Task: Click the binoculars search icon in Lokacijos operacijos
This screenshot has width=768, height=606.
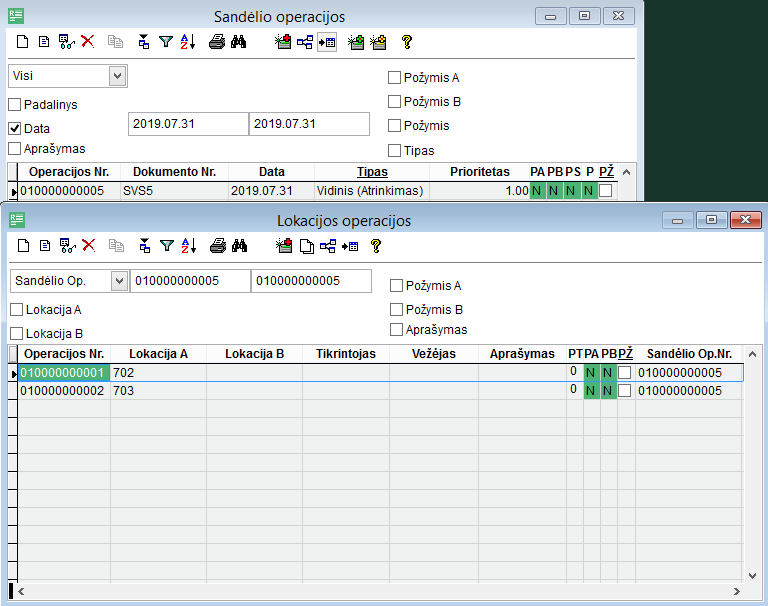Action: pos(239,246)
